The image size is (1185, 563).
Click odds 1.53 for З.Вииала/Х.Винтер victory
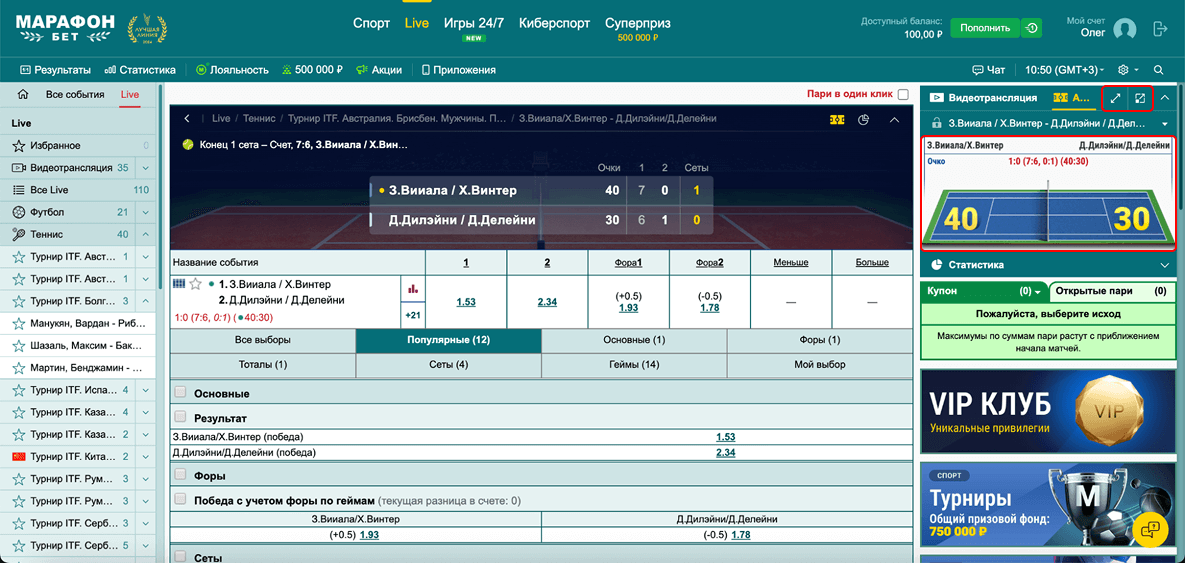725,437
